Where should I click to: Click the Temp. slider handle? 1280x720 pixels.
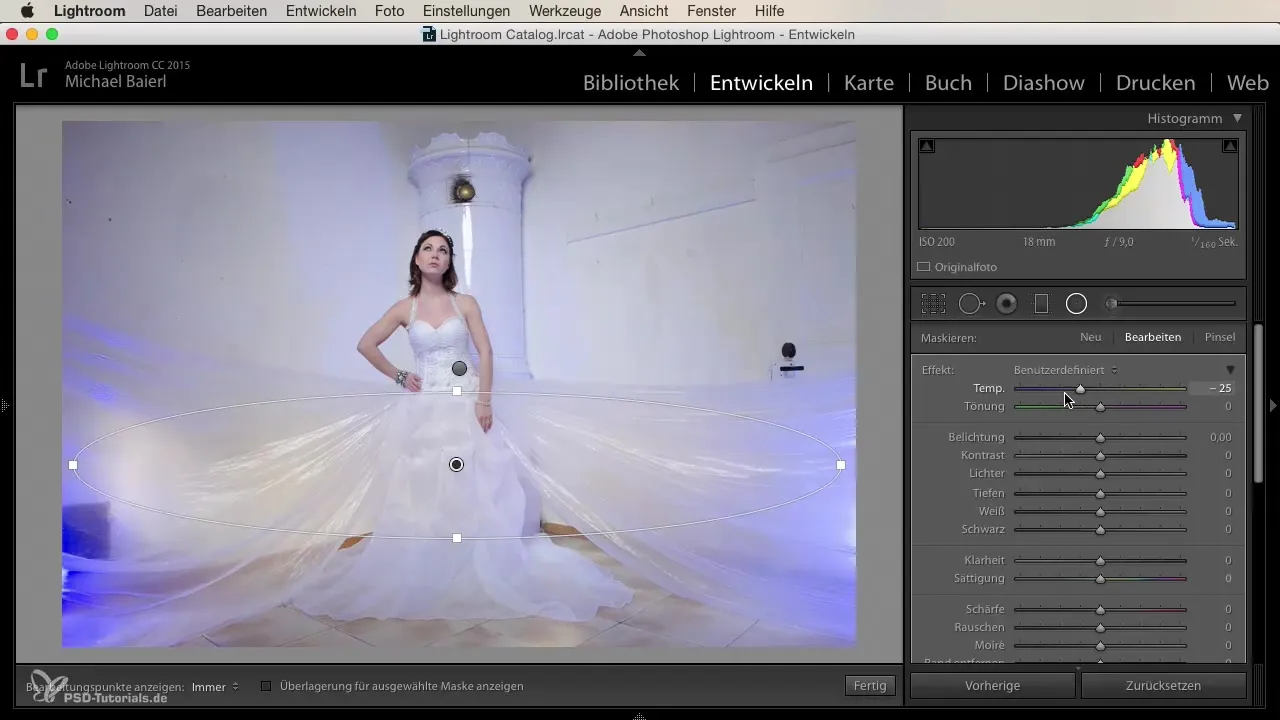[x=1080, y=388]
